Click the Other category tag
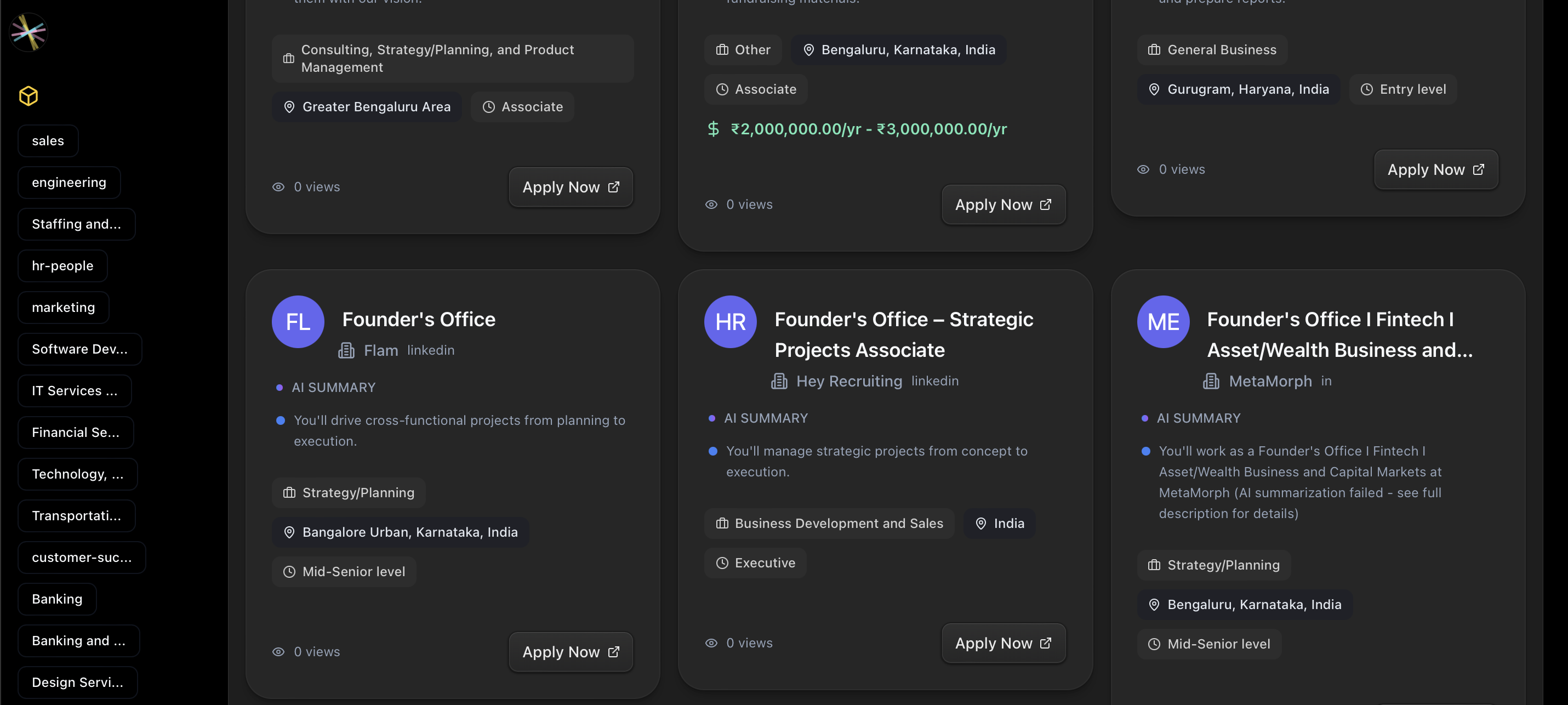 [743, 50]
